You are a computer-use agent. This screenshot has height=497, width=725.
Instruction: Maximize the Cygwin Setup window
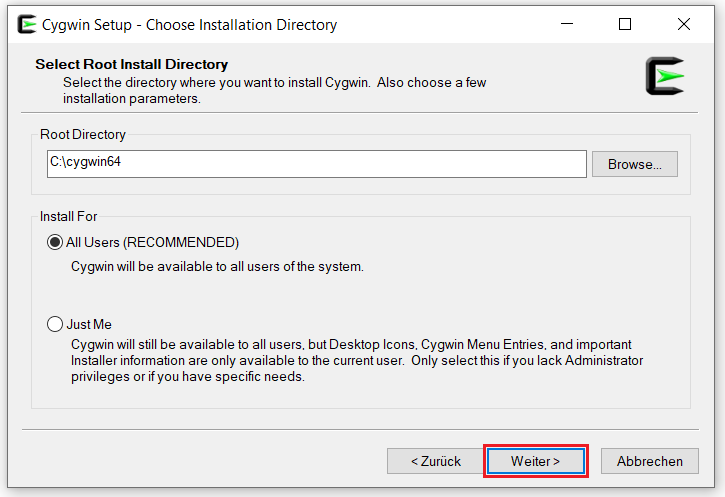click(x=625, y=24)
